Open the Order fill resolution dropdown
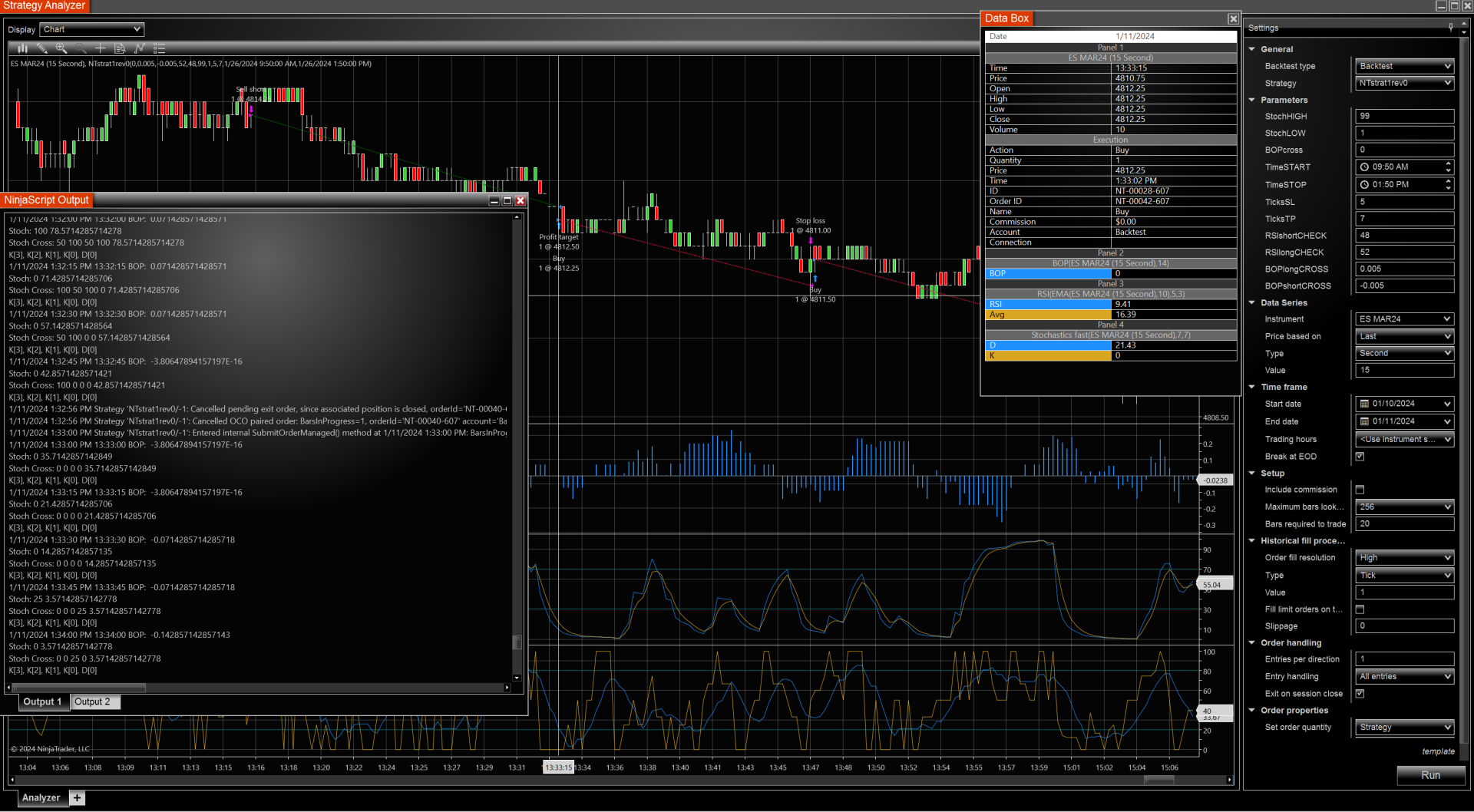This screenshot has height=812, width=1474. click(x=1404, y=558)
